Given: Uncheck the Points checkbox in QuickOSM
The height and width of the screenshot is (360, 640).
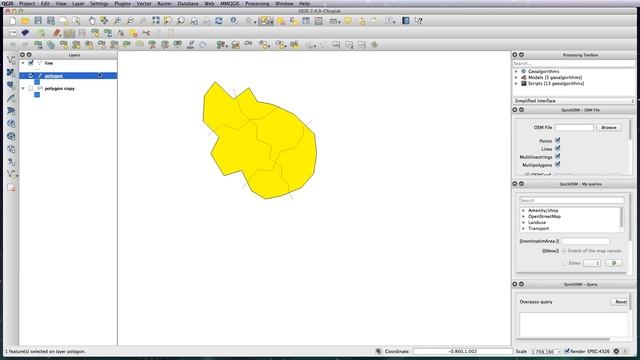Looking at the screenshot, I should coord(558,140).
